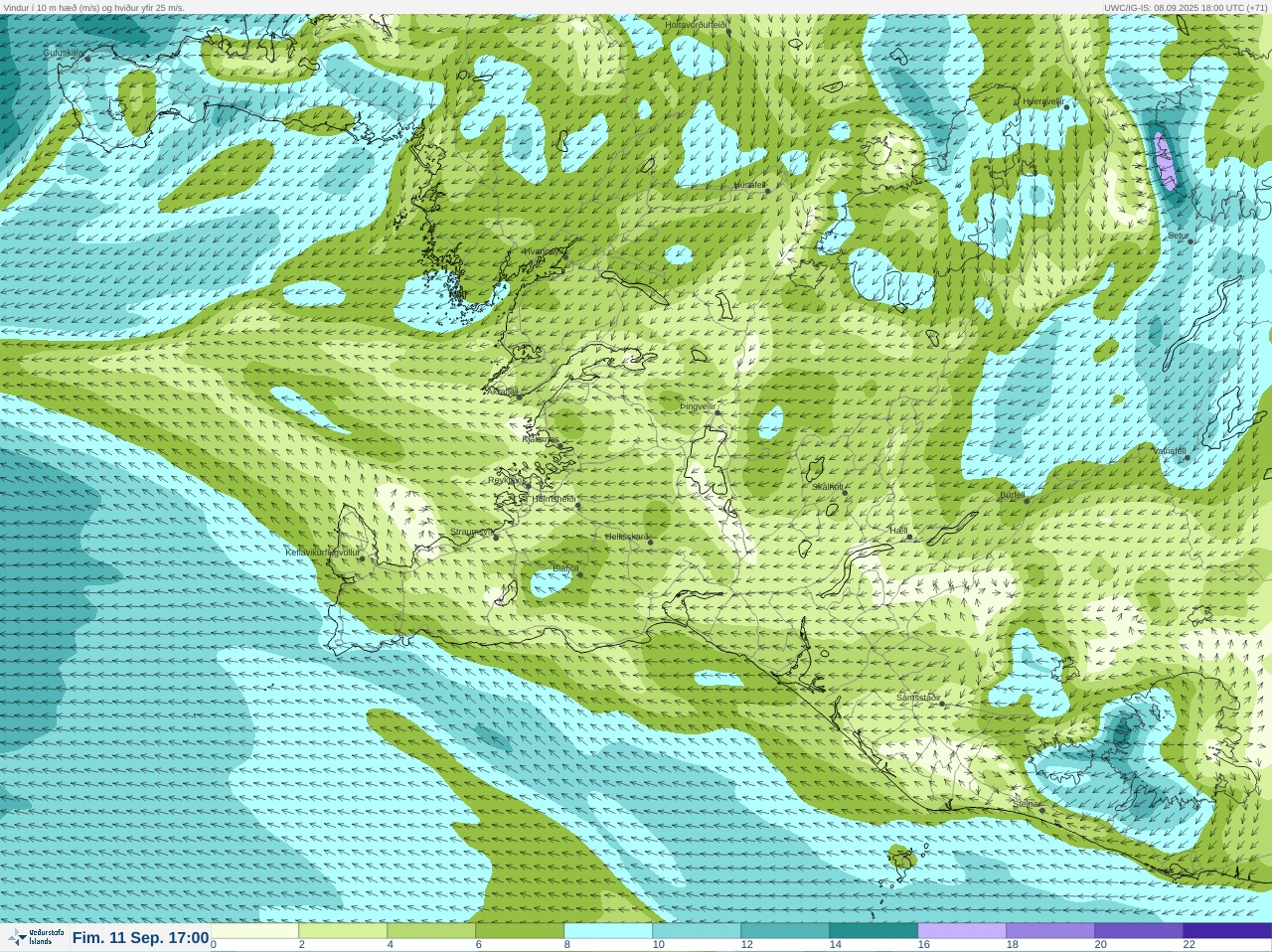Select the 20–22 m/s violet legend swatch
This screenshot has height=952, width=1272.
click(x=1139, y=931)
